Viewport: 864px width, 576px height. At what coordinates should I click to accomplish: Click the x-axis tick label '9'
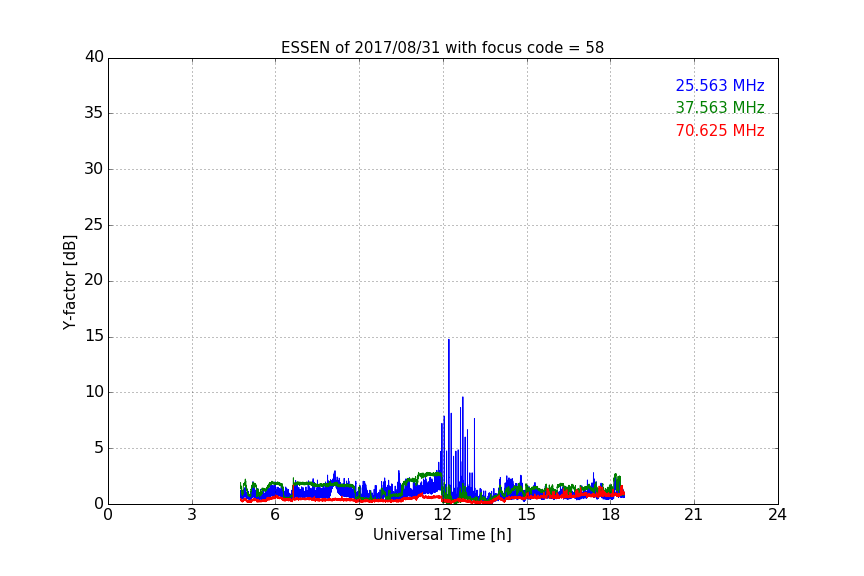pyautogui.click(x=359, y=515)
